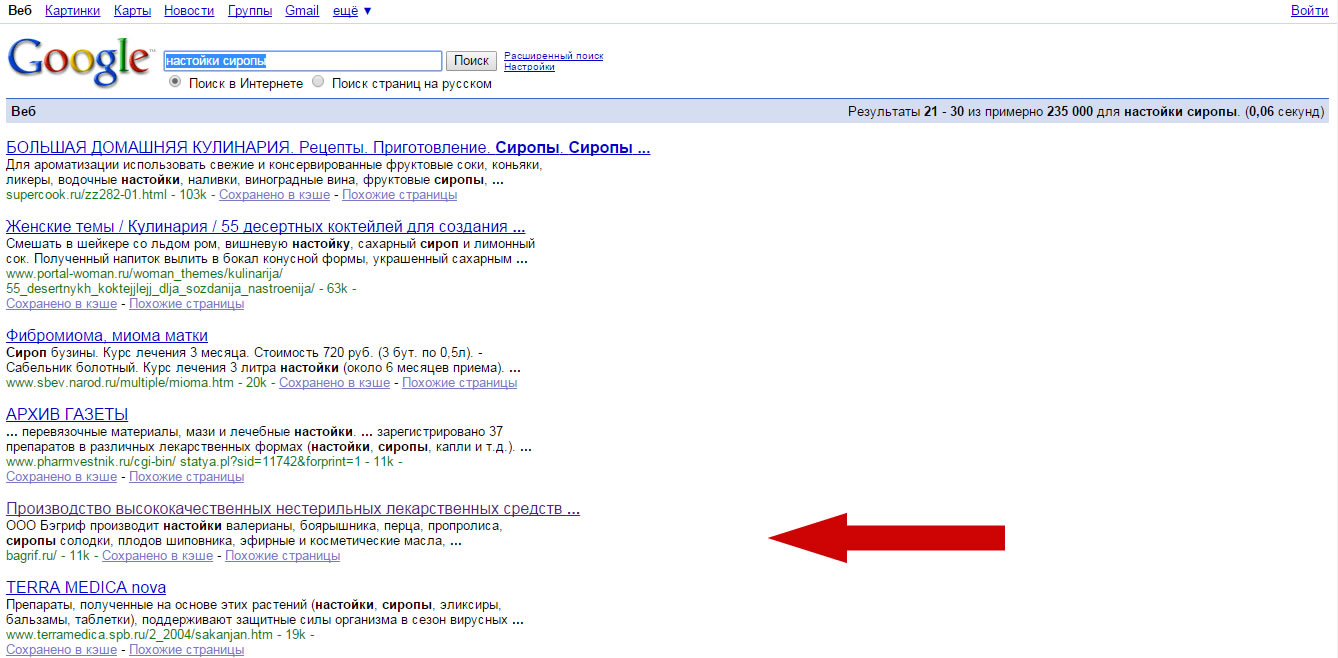The width and height of the screenshot is (1338, 658).
Task: Click the 'www.pharmvestnik.ru/cgi-bin/' URL text
Action: (x=91, y=461)
